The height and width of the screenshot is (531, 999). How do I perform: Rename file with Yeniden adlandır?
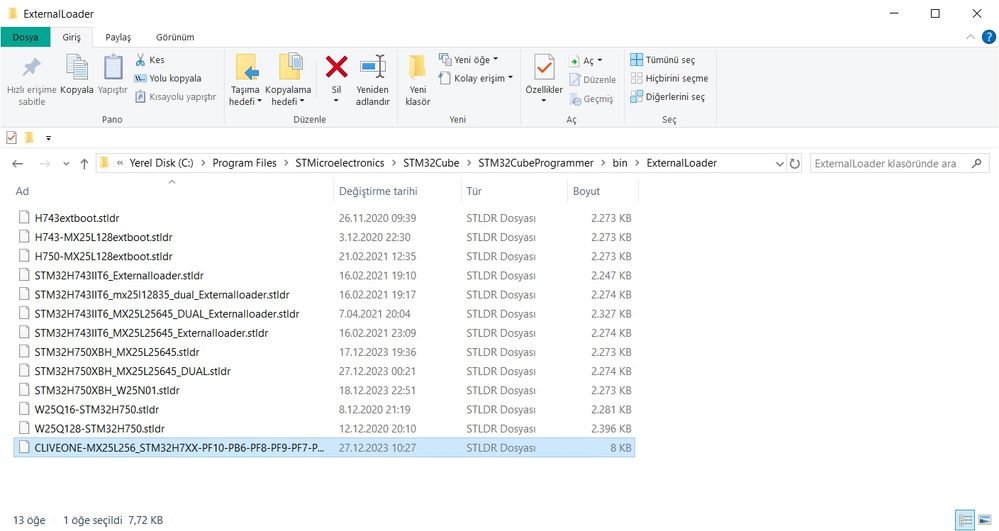tap(373, 81)
